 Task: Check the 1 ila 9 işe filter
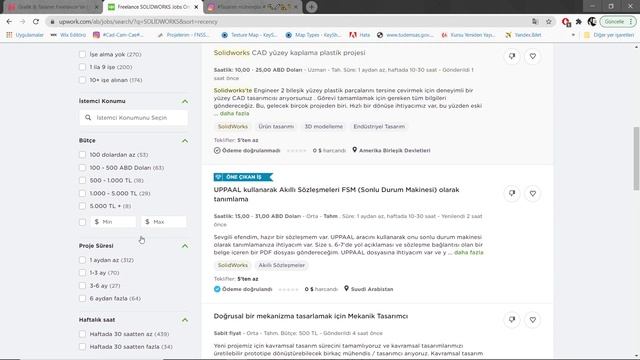(82, 67)
